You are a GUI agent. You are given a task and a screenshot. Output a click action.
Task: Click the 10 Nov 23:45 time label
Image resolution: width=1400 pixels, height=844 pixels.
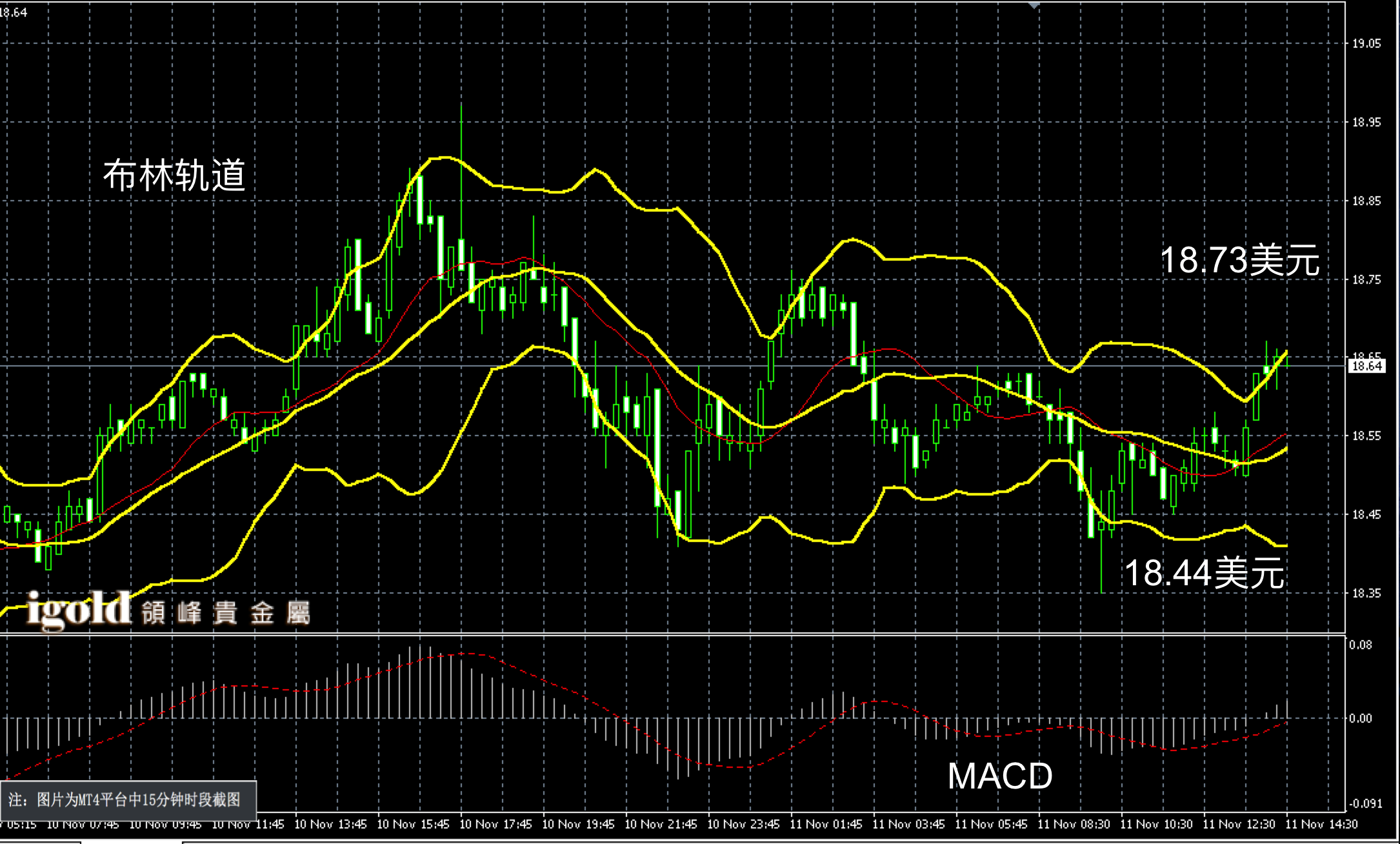[x=743, y=825]
